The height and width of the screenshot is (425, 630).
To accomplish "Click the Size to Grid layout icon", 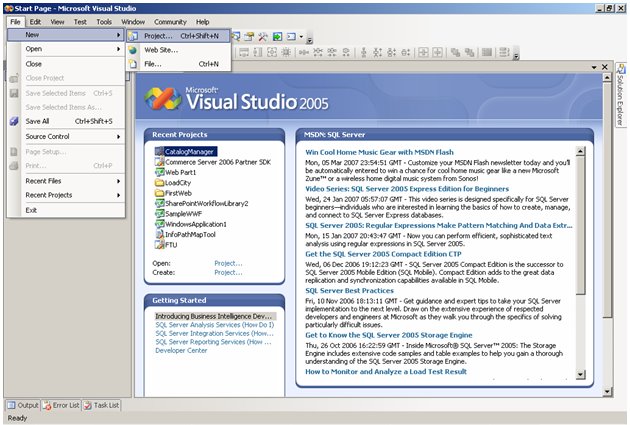I will [x=286, y=52].
